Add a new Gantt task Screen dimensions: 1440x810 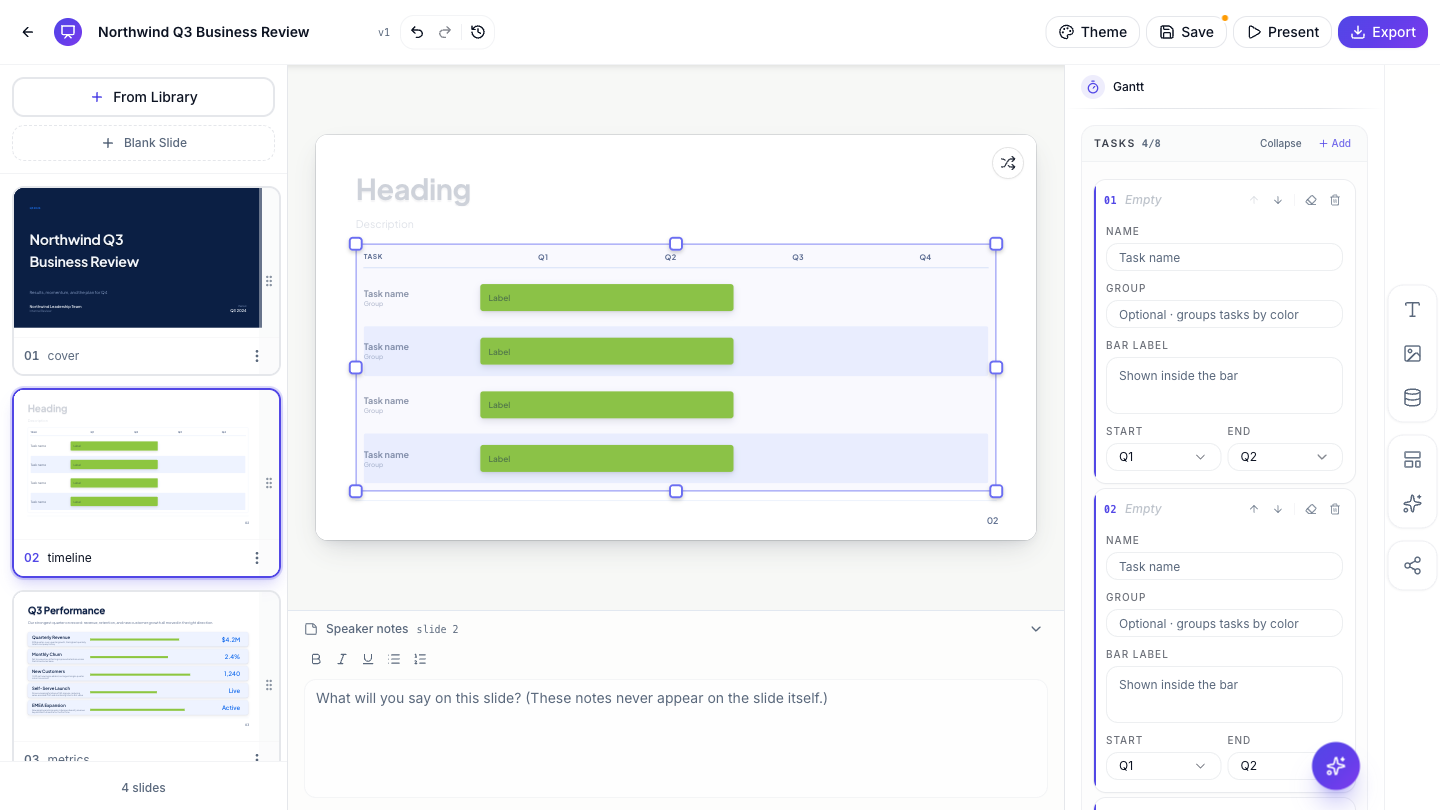point(1335,143)
